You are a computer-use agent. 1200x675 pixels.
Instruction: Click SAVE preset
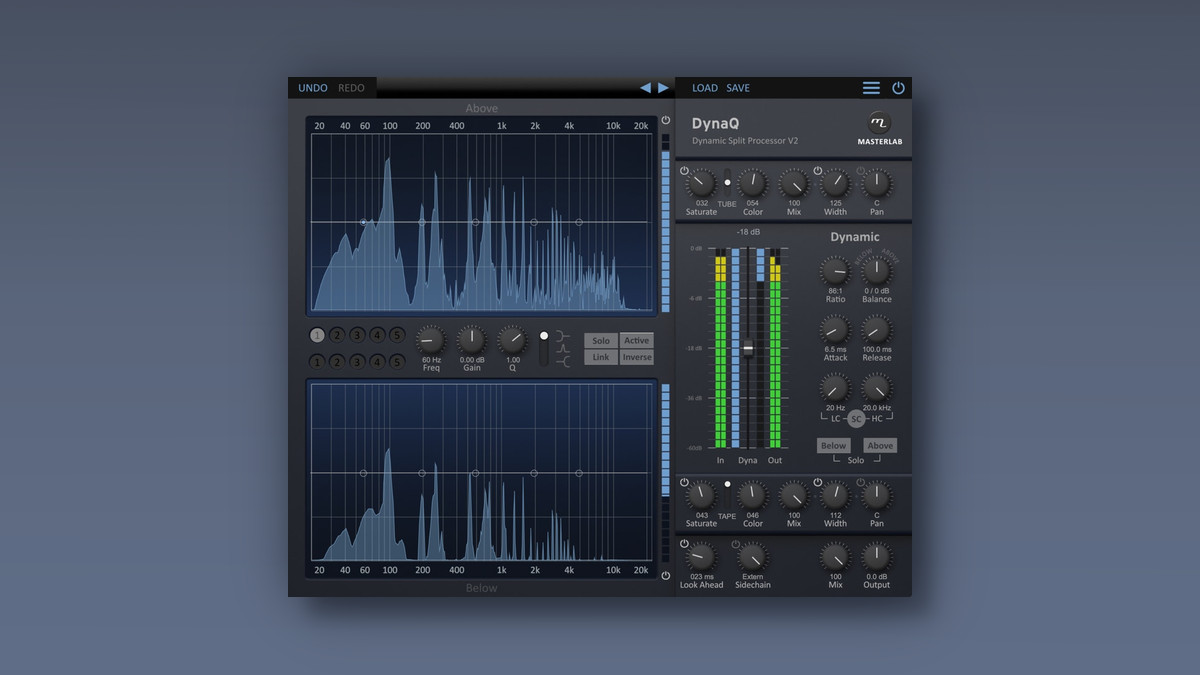(x=738, y=88)
